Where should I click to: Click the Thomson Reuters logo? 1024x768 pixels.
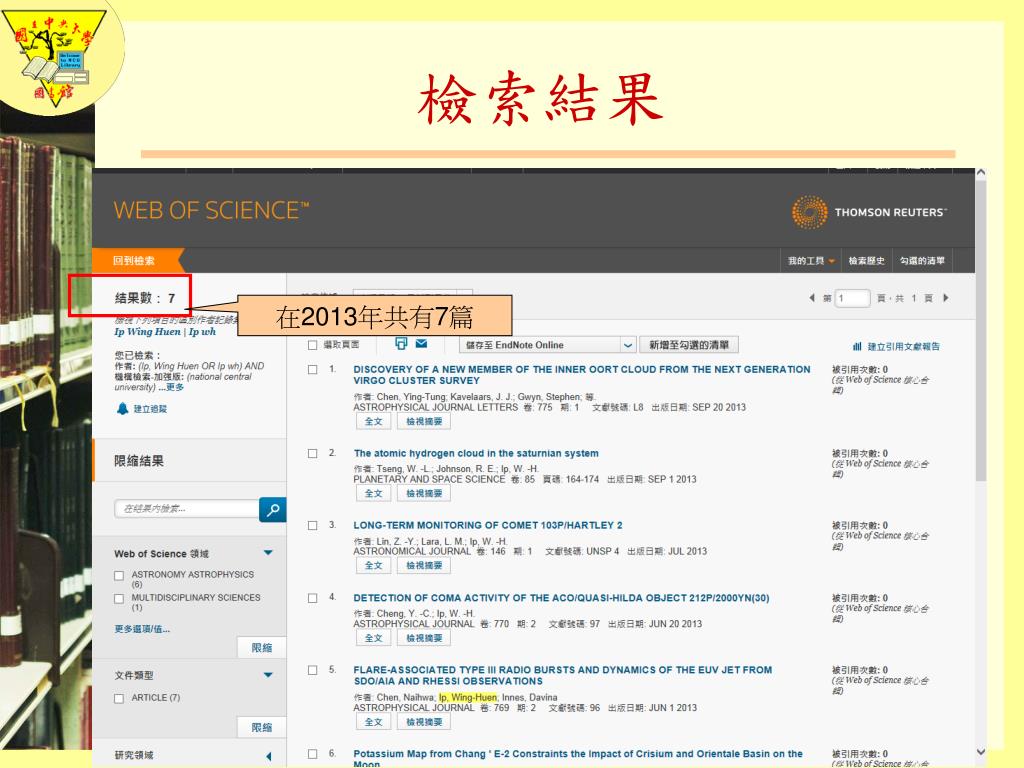point(869,212)
